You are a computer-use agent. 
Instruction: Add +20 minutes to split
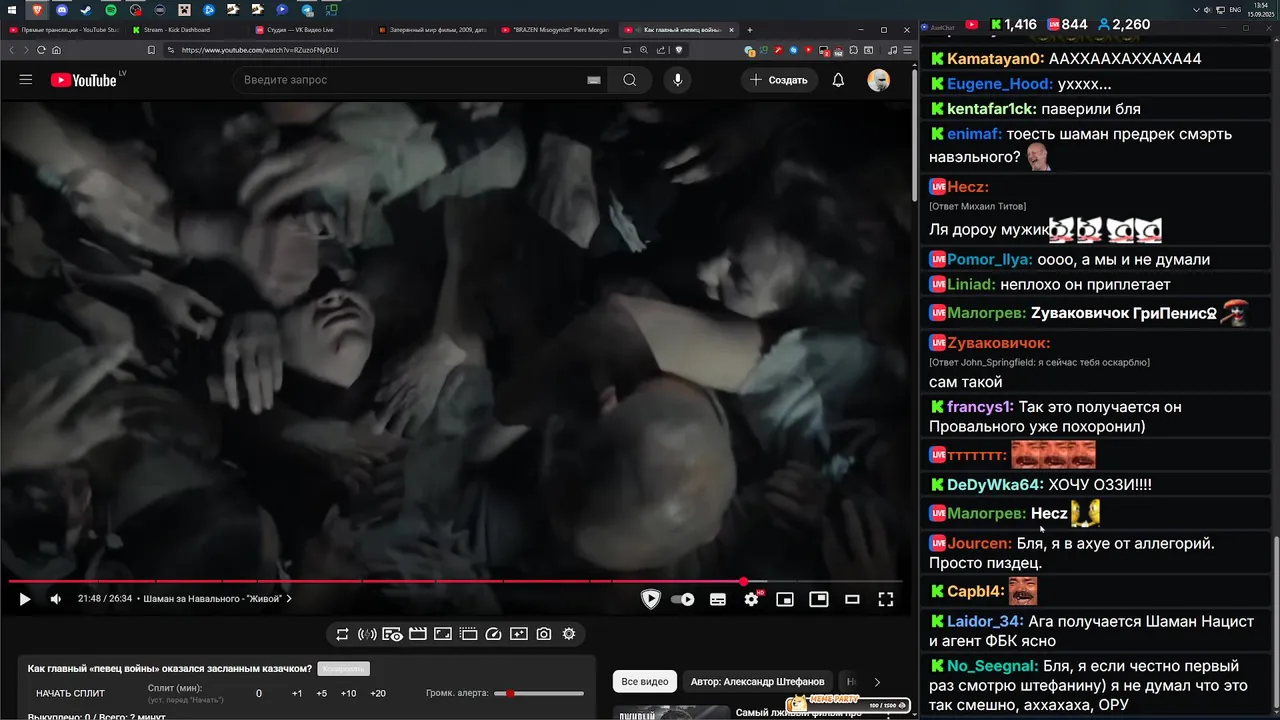pyautogui.click(x=377, y=693)
